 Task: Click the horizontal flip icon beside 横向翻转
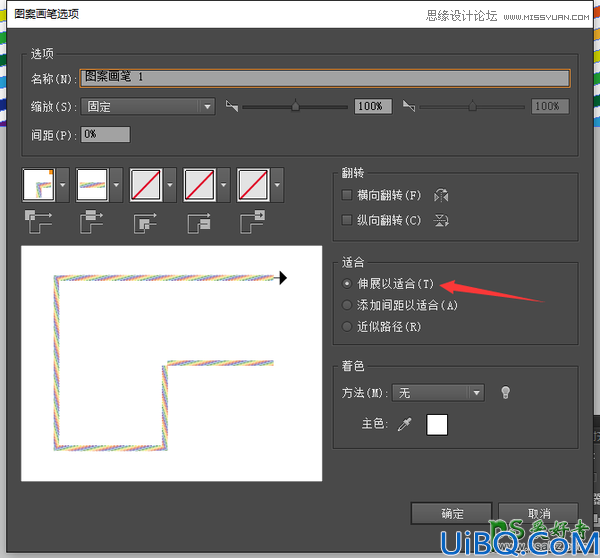click(441, 196)
